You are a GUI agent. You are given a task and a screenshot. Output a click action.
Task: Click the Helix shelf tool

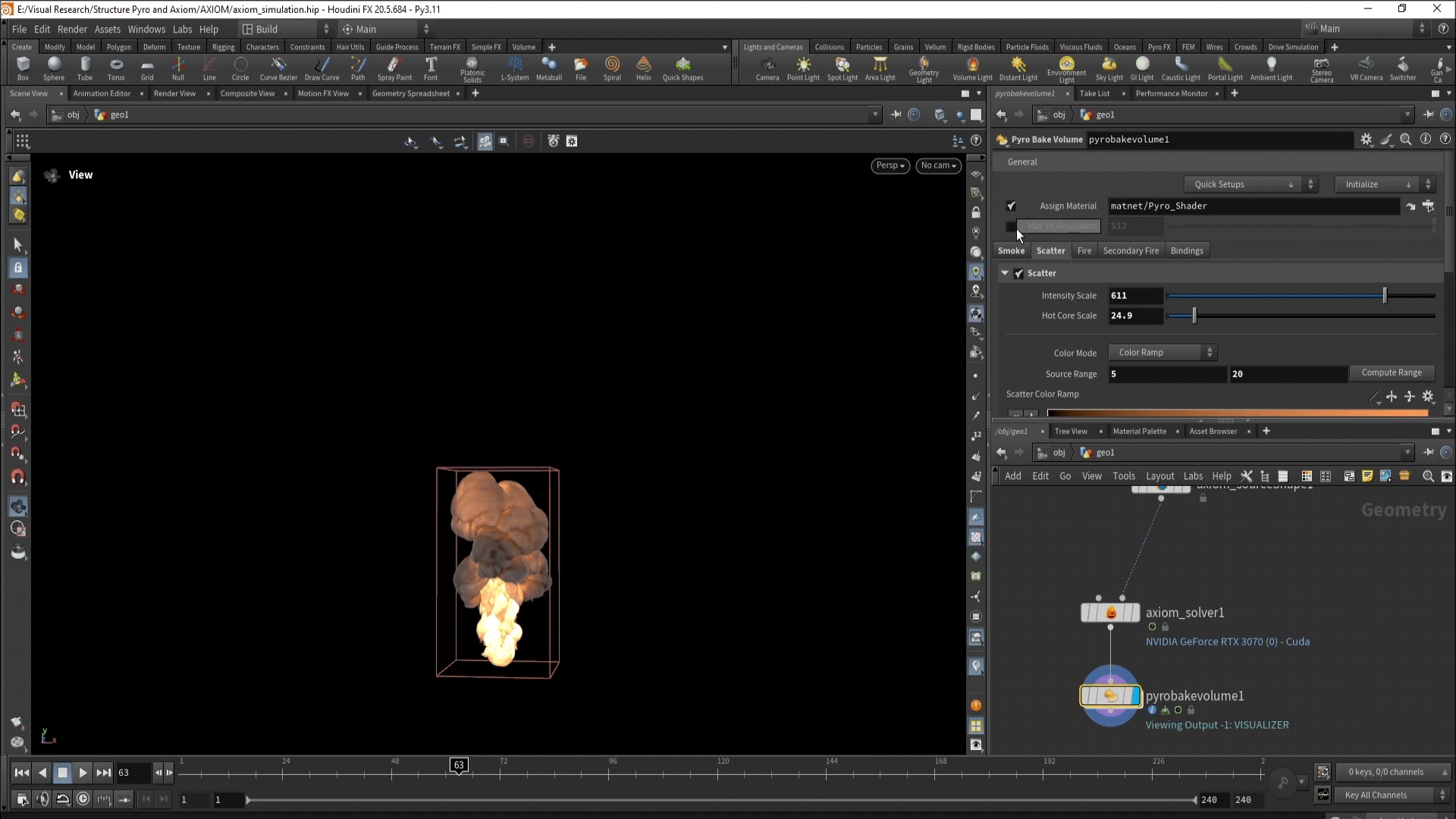(x=643, y=67)
